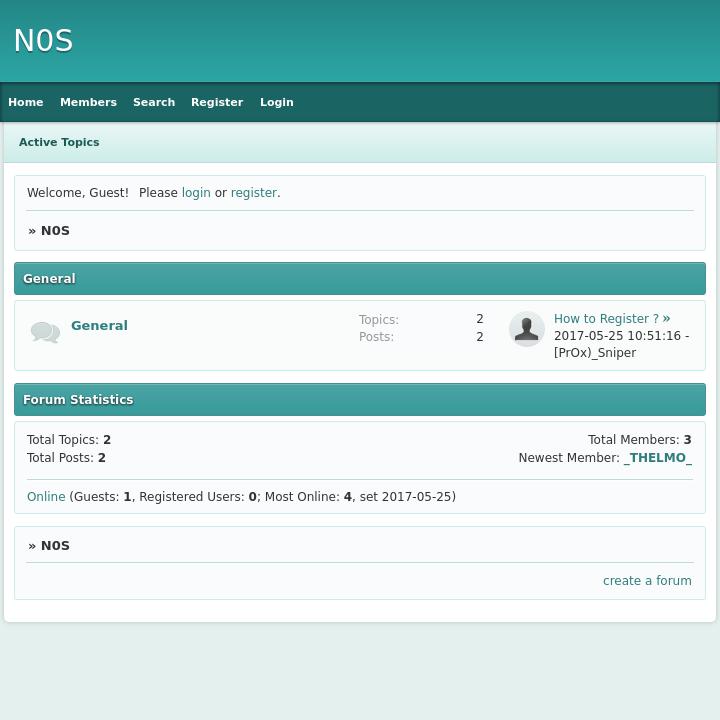Image resolution: width=720 pixels, height=720 pixels.
Task: Click the register link in welcome message
Action: click(254, 193)
